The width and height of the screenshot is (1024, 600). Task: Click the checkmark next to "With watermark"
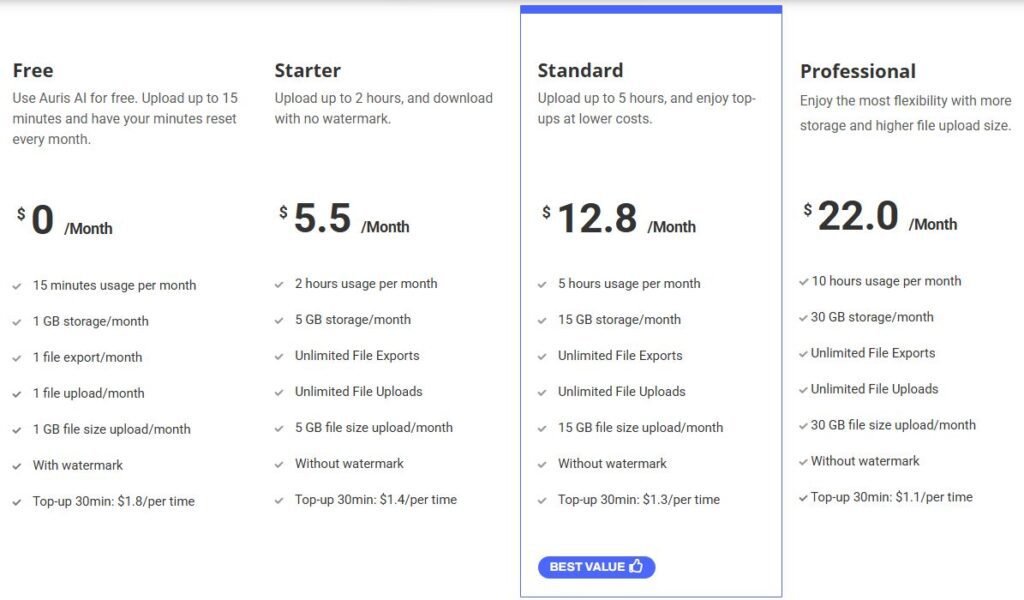tap(17, 466)
